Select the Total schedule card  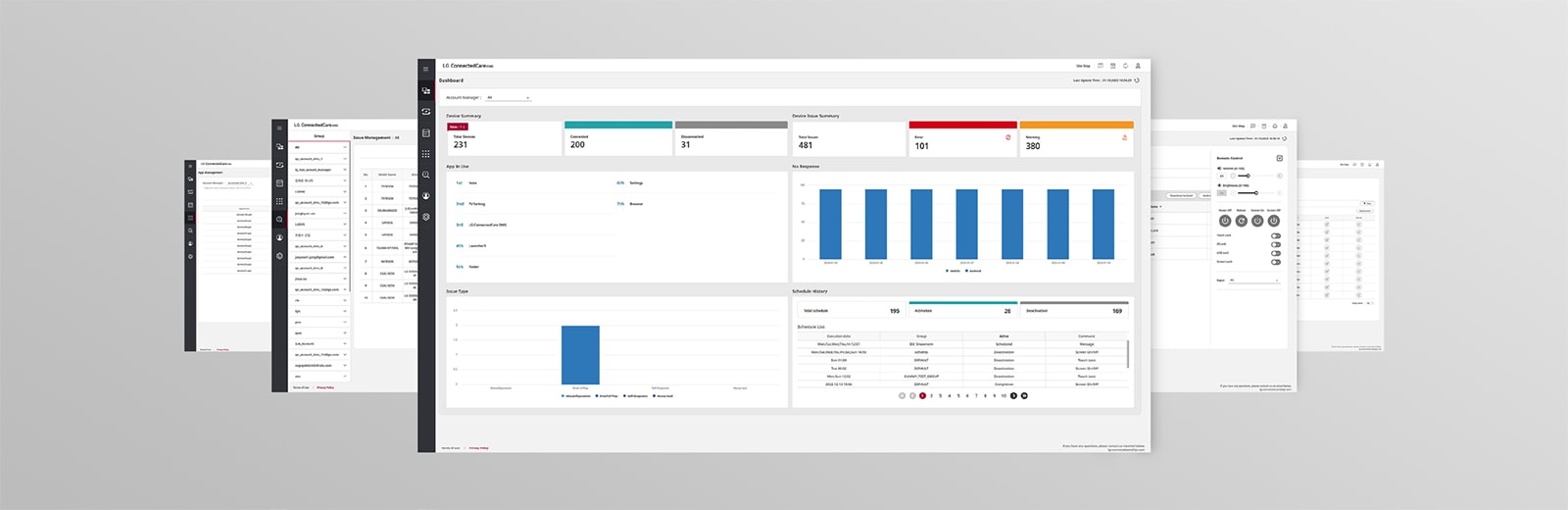pos(852,310)
